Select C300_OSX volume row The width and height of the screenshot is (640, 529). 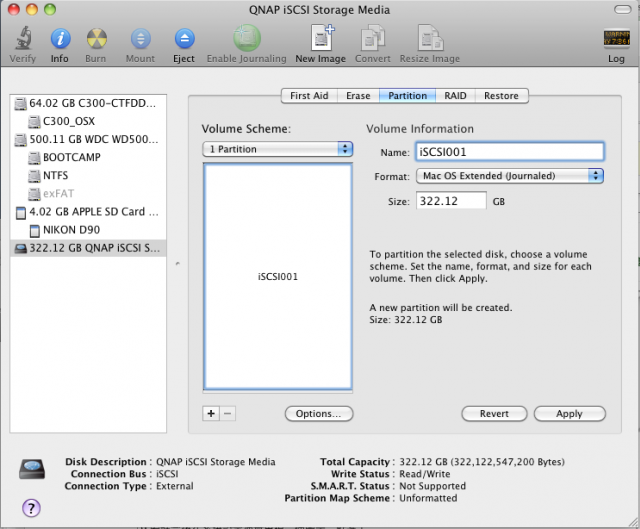[x=88, y=122]
